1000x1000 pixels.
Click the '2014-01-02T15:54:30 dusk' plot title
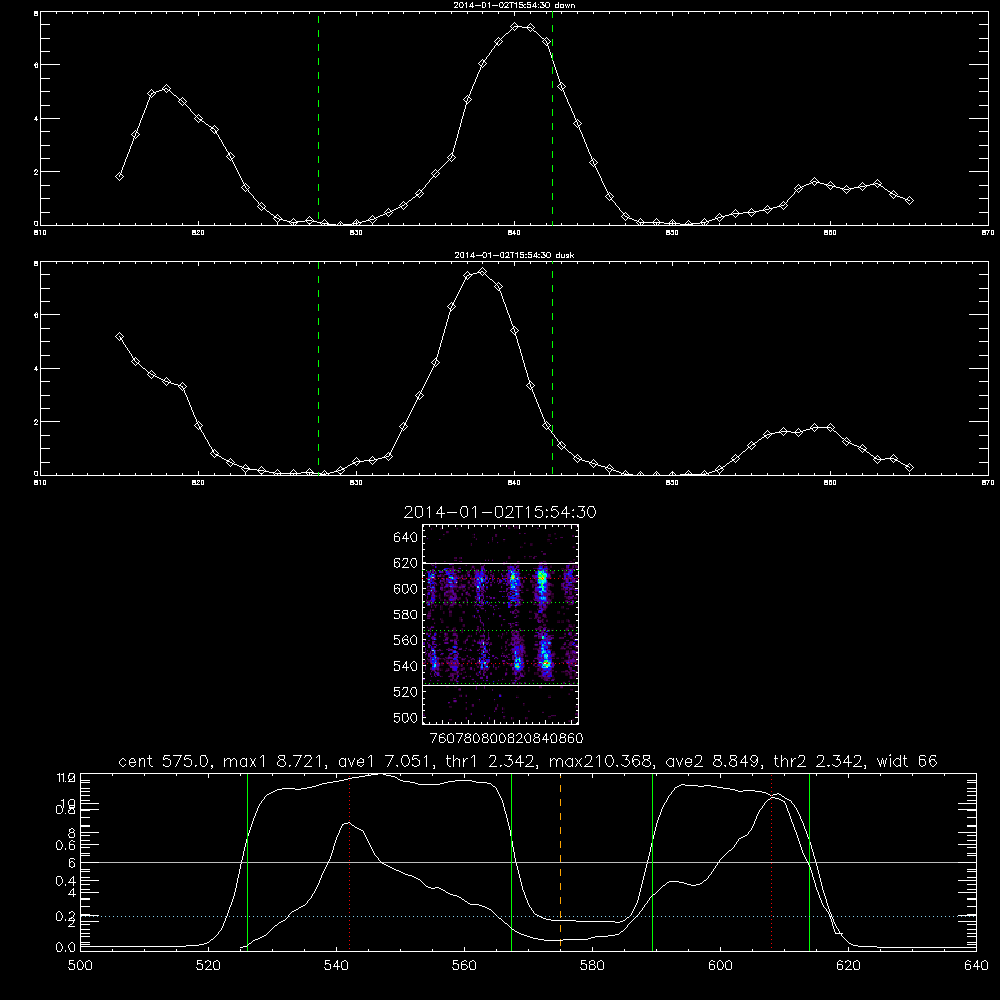pyautogui.click(x=514, y=255)
